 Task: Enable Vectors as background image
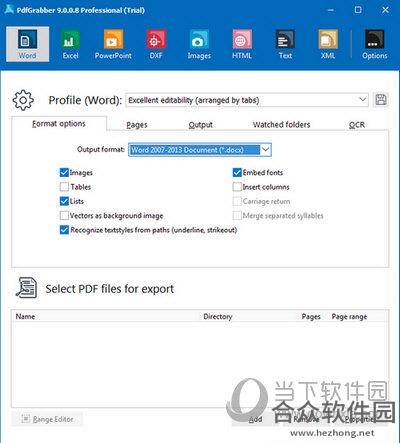(x=64, y=215)
